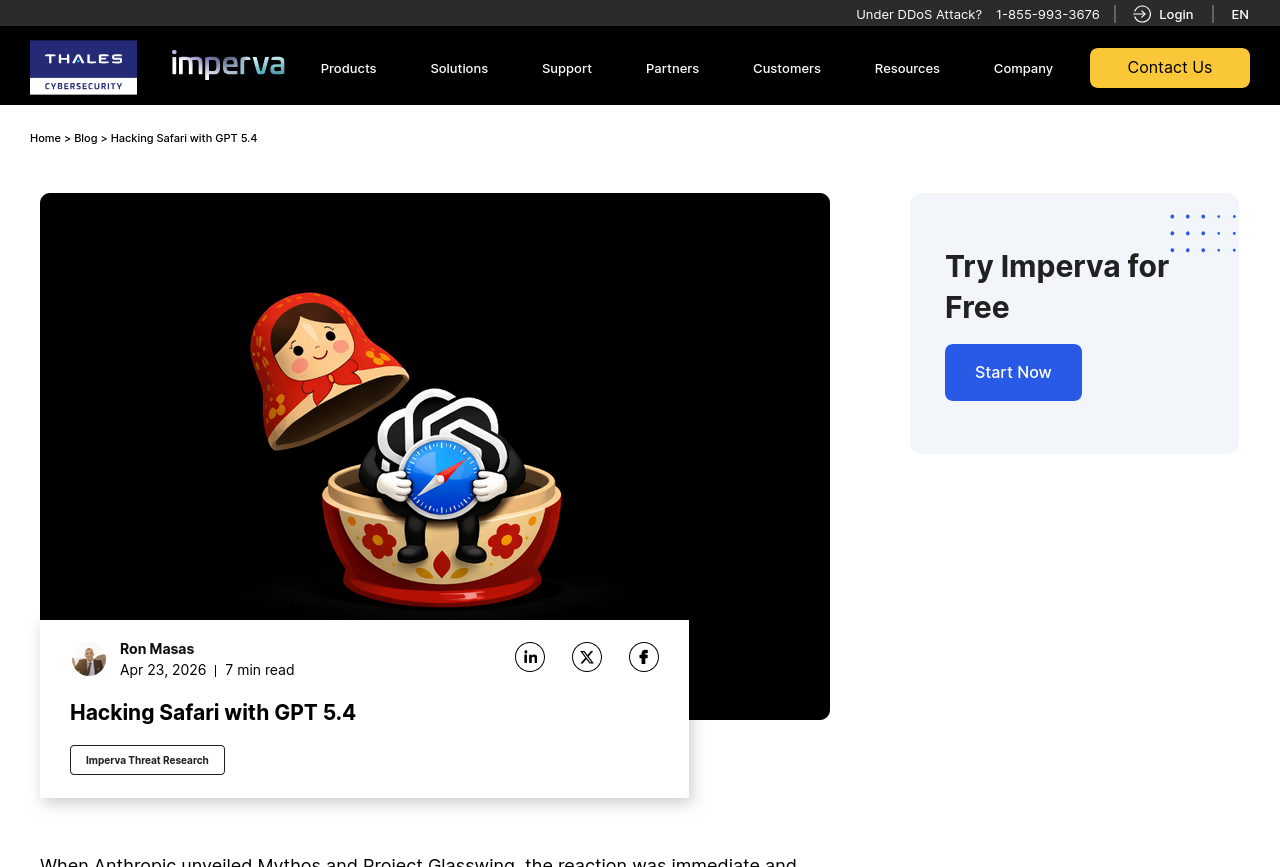This screenshot has height=867, width=1280.
Task: Open the Customers menu item
Action: (x=787, y=68)
